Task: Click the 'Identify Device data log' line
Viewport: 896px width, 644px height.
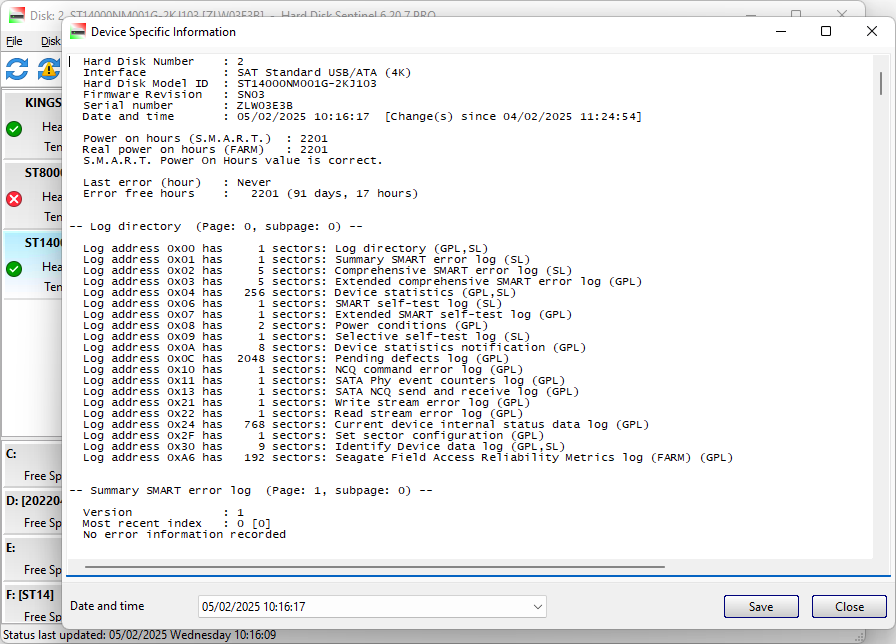Action: click(324, 447)
